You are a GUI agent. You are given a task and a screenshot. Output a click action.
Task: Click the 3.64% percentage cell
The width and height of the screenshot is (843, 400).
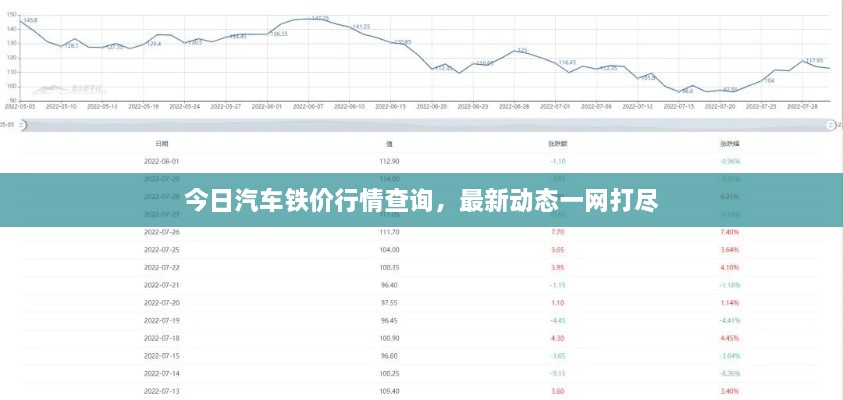[x=730, y=249]
